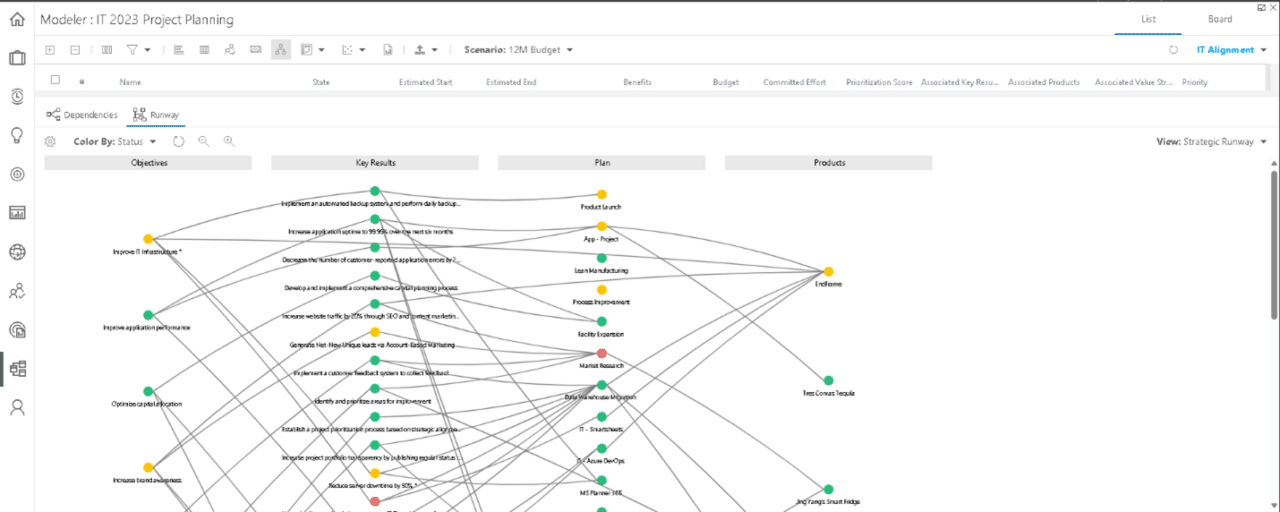The image size is (1280, 512).
Task: Click the grid table view toolbar icon
Action: tap(204, 50)
